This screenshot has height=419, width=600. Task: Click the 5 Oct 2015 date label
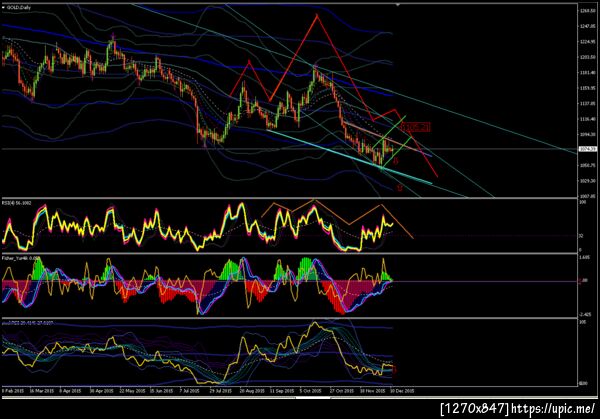point(310,391)
